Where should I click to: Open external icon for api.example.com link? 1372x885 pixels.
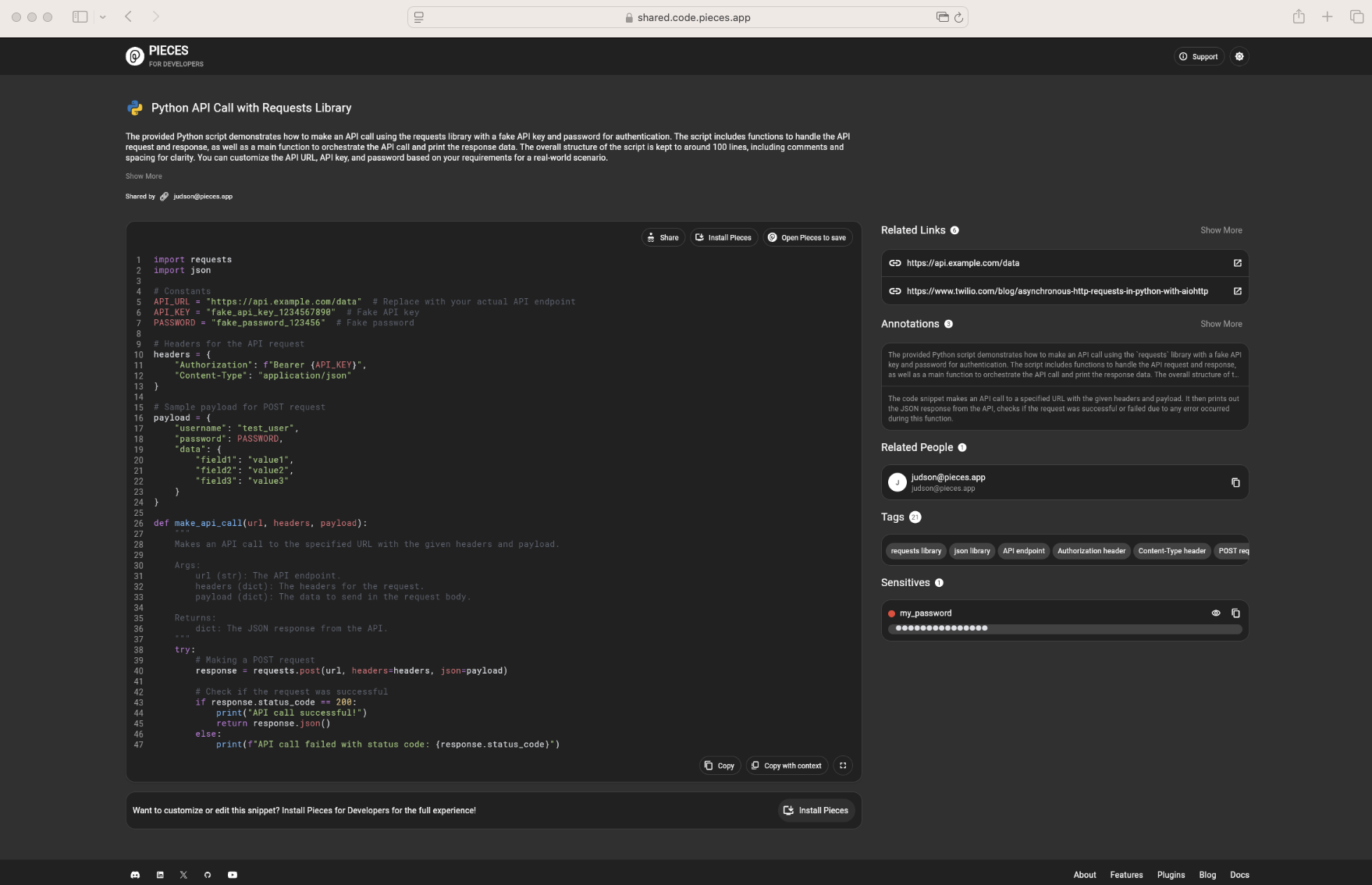tap(1237, 263)
